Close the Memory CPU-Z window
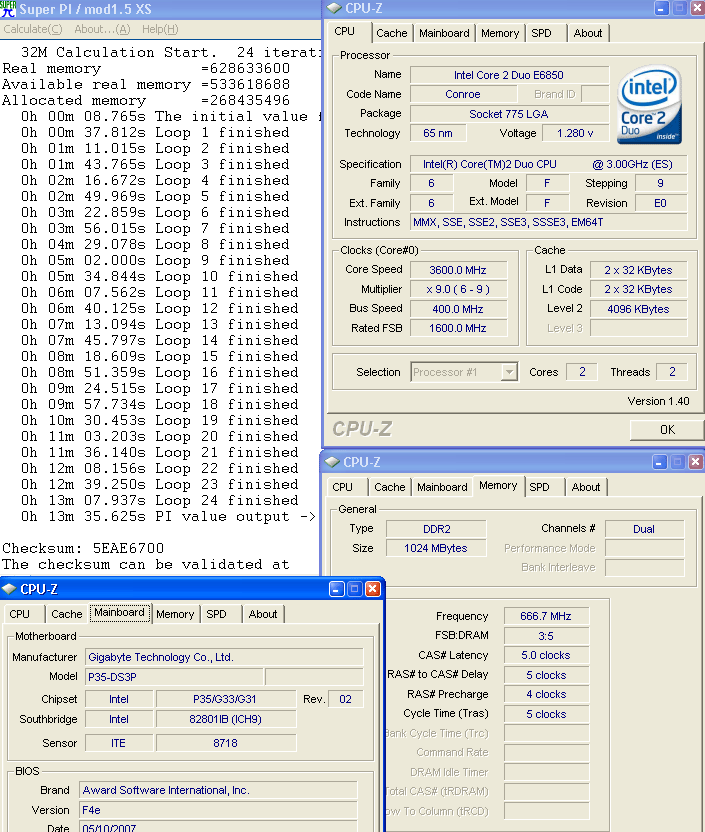 coord(695,462)
